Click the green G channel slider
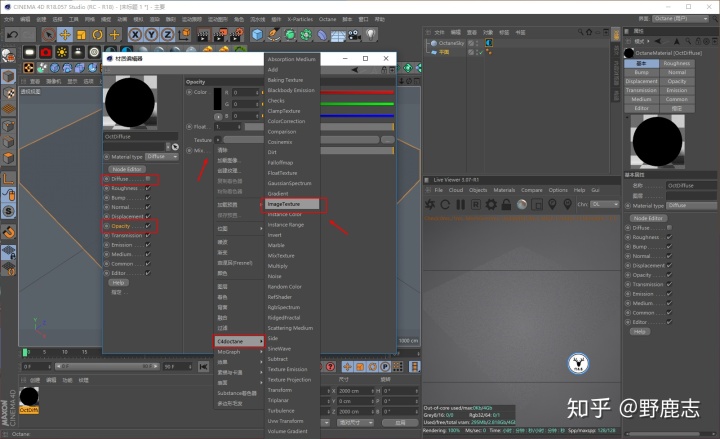Screen dimensions: 720x439 click(x=357, y=104)
